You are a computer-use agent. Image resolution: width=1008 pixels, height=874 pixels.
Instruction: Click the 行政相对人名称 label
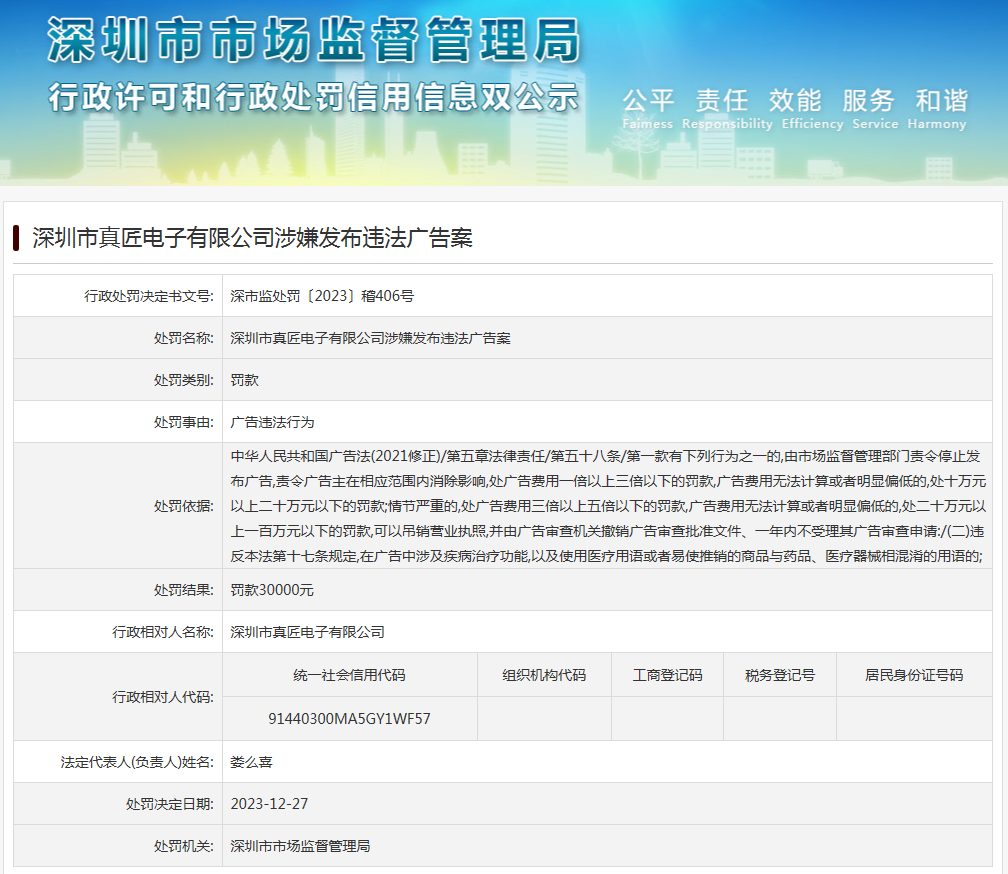pyautogui.click(x=163, y=632)
